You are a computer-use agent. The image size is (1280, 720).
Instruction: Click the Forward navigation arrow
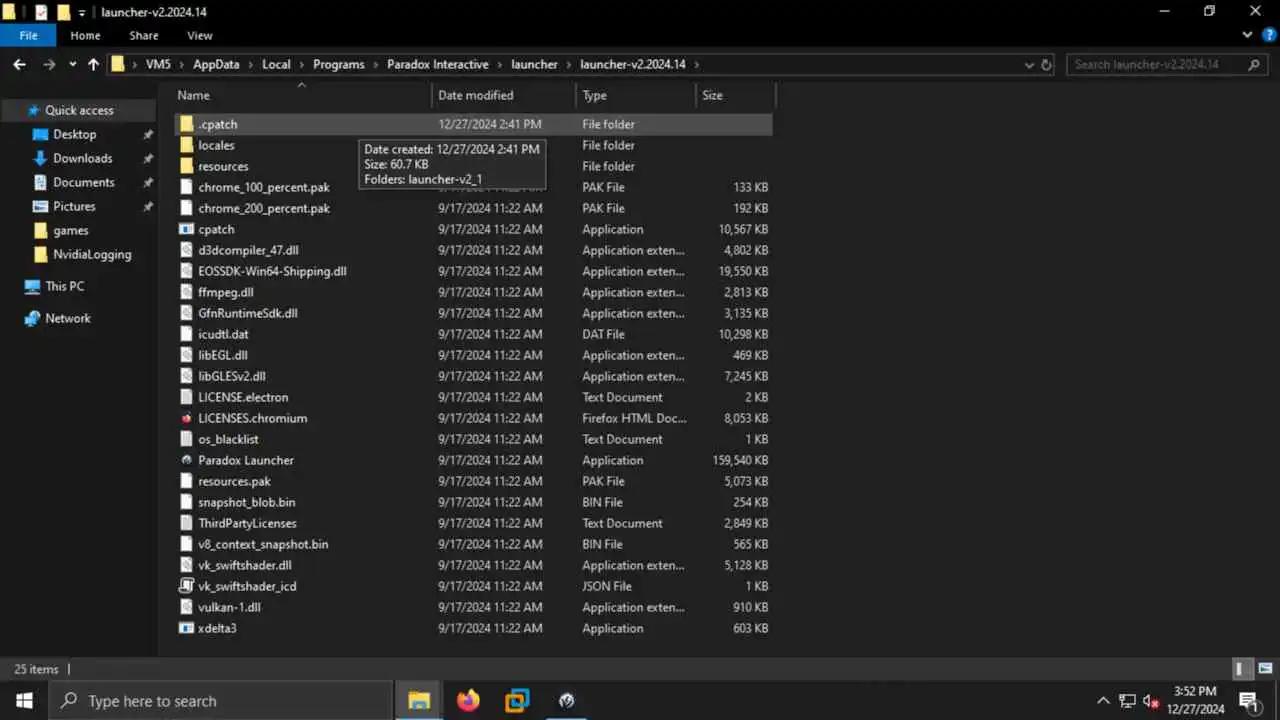[49, 64]
